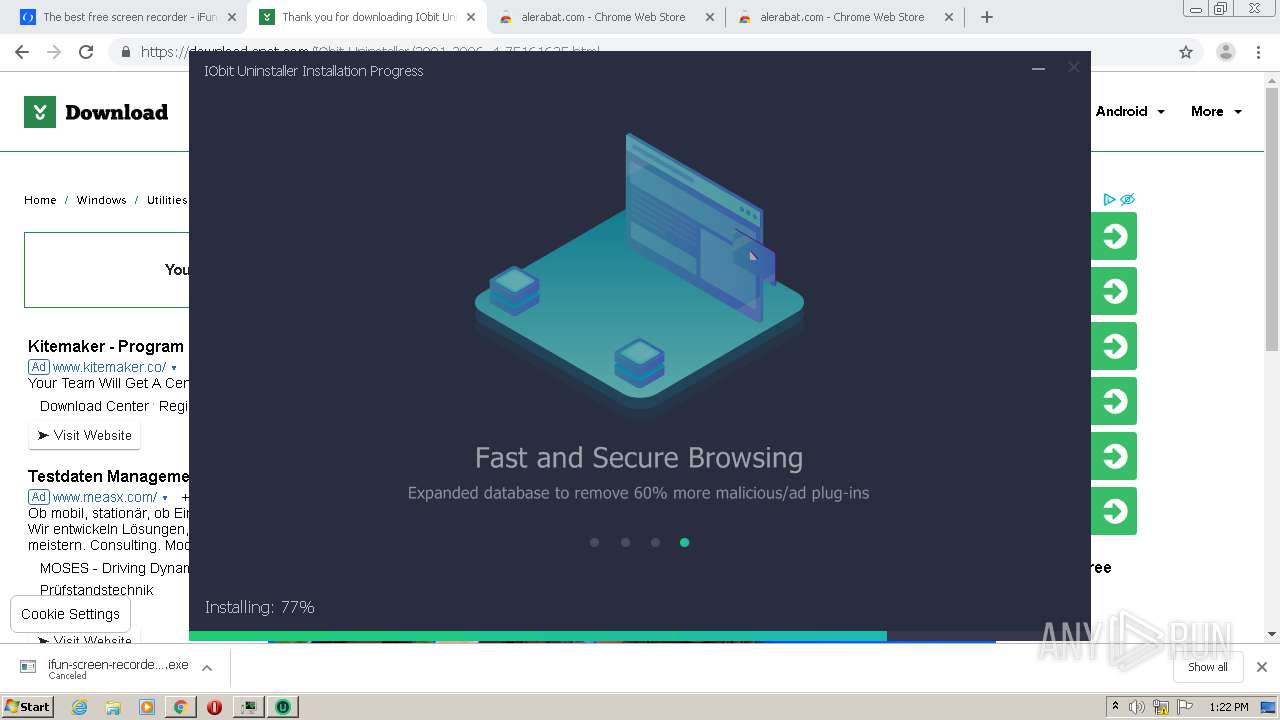Reload the current Chrome page
The height and width of the screenshot is (720, 1280).
[86, 52]
